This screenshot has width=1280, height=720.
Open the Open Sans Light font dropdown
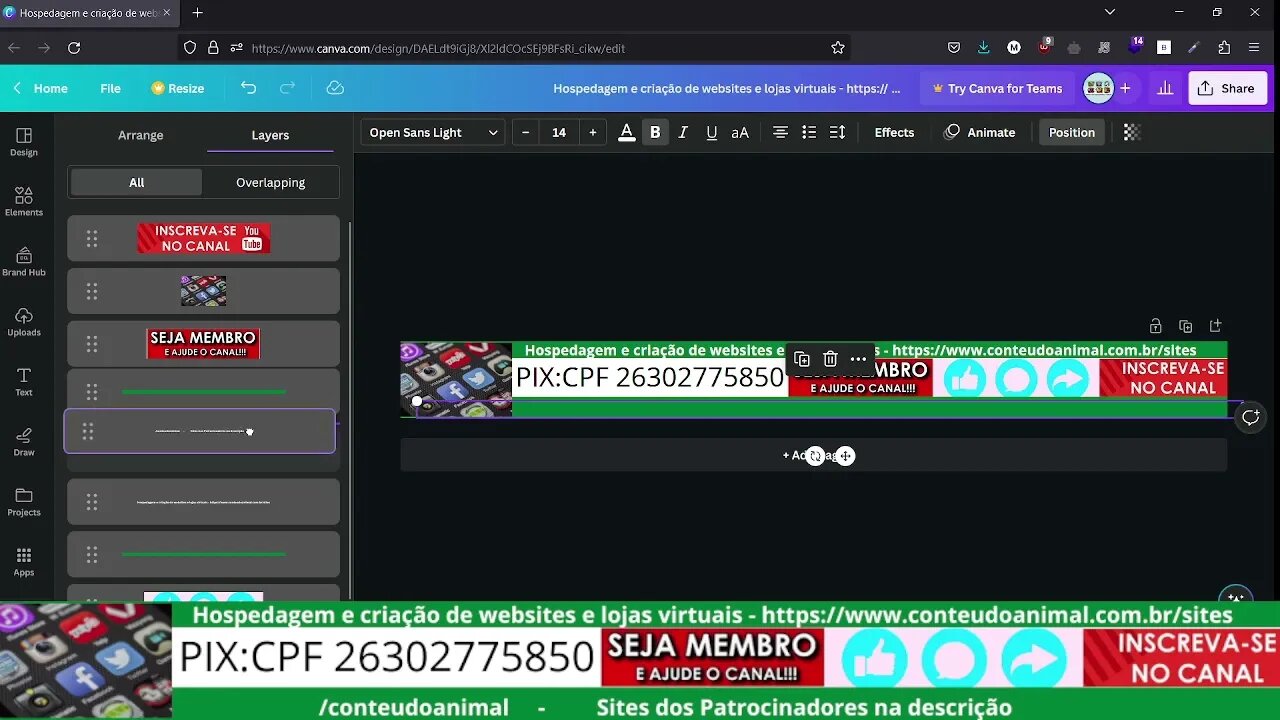(x=433, y=132)
